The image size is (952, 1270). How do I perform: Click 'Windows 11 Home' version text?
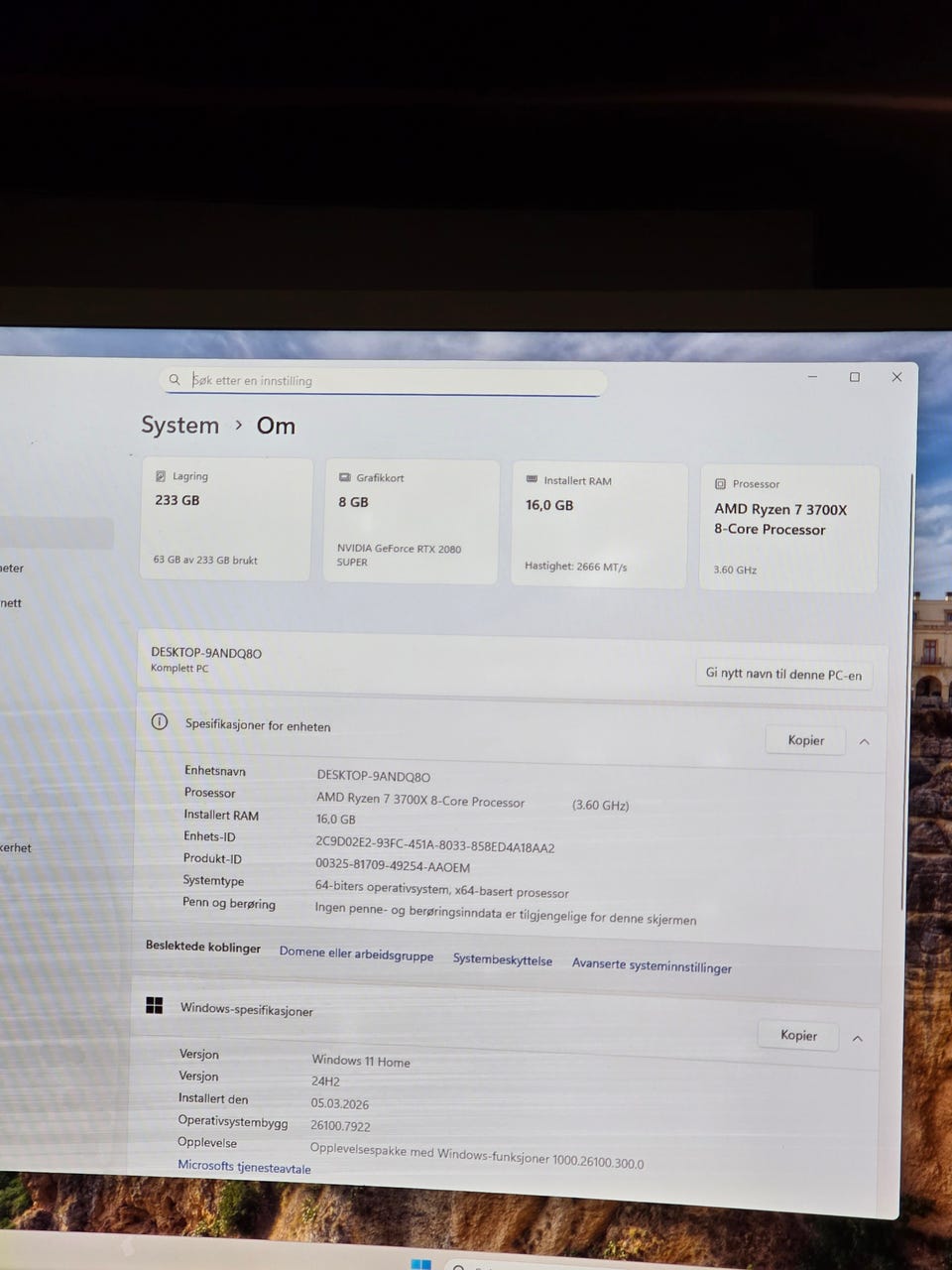(x=361, y=1061)
